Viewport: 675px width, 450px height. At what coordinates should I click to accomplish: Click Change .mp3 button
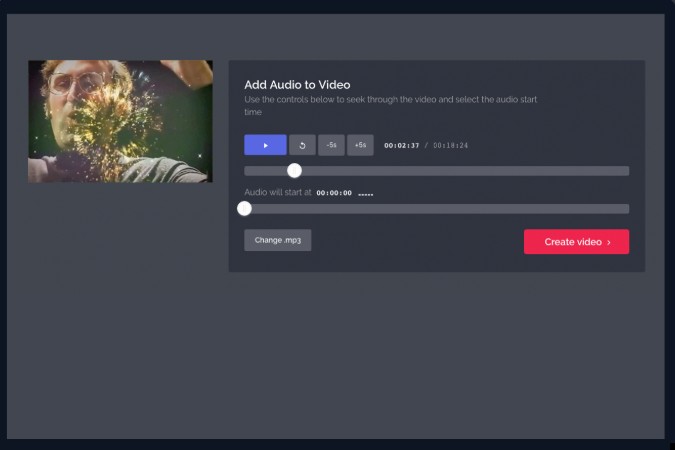[278, 240]
